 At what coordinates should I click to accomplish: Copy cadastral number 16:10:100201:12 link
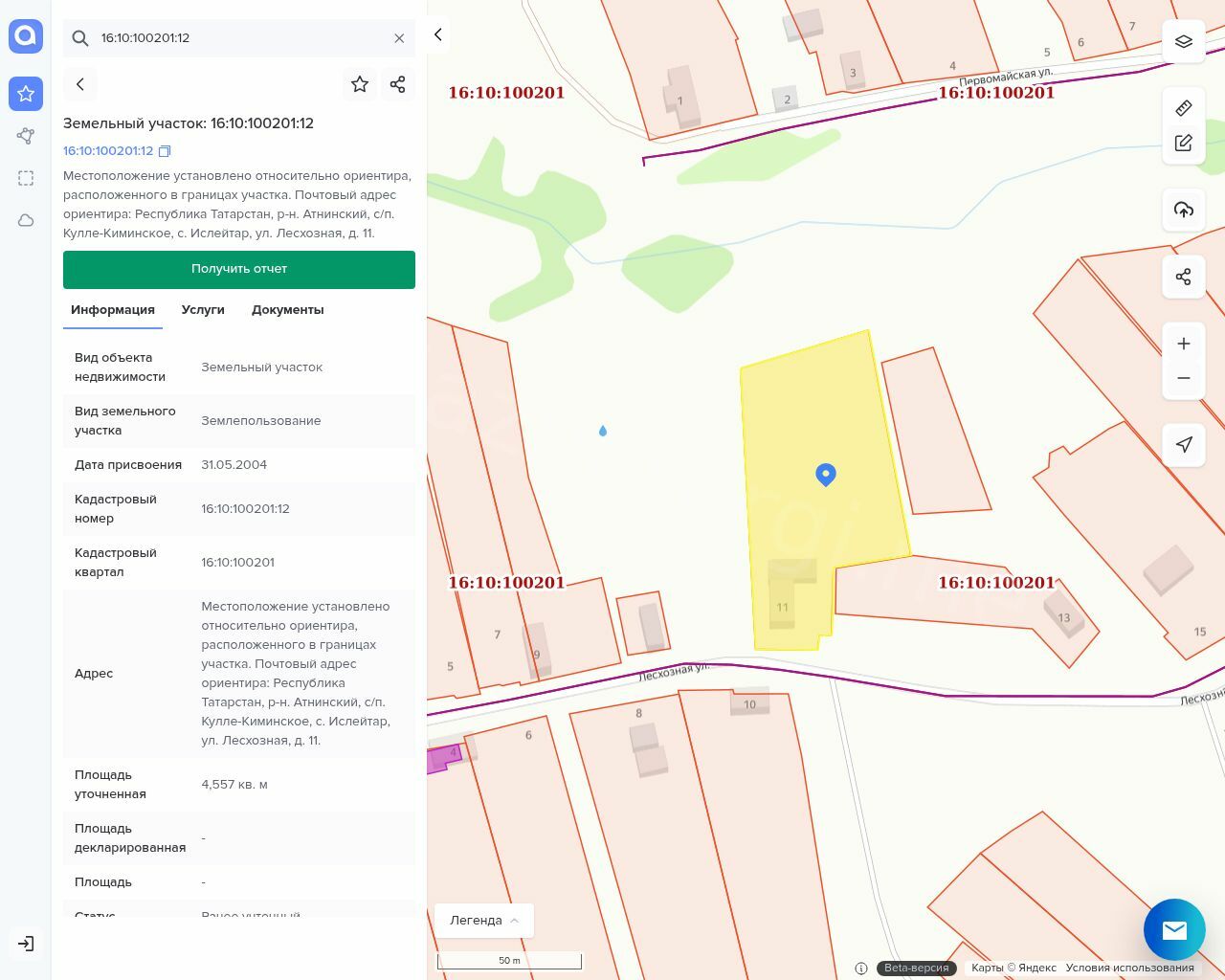165,151
